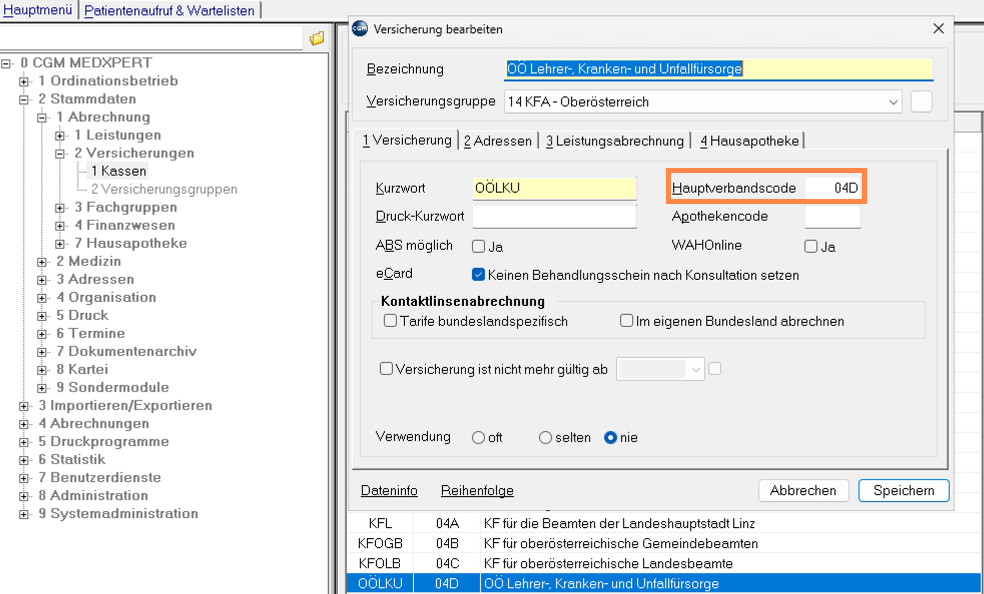The image size is (984, 594).
Task: Switch to the 2 Adressen tab
Action: pos(497,141)
